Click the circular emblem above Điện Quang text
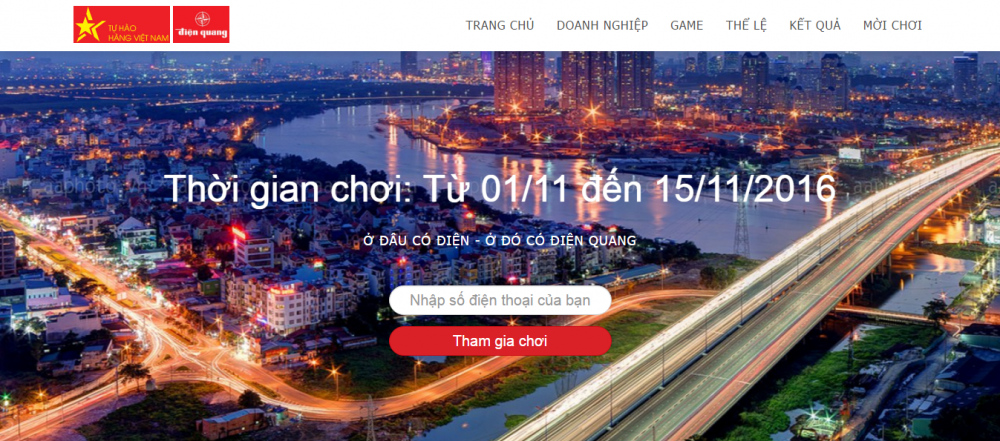This screenshot has height=441, width=1000. point(201,18)
